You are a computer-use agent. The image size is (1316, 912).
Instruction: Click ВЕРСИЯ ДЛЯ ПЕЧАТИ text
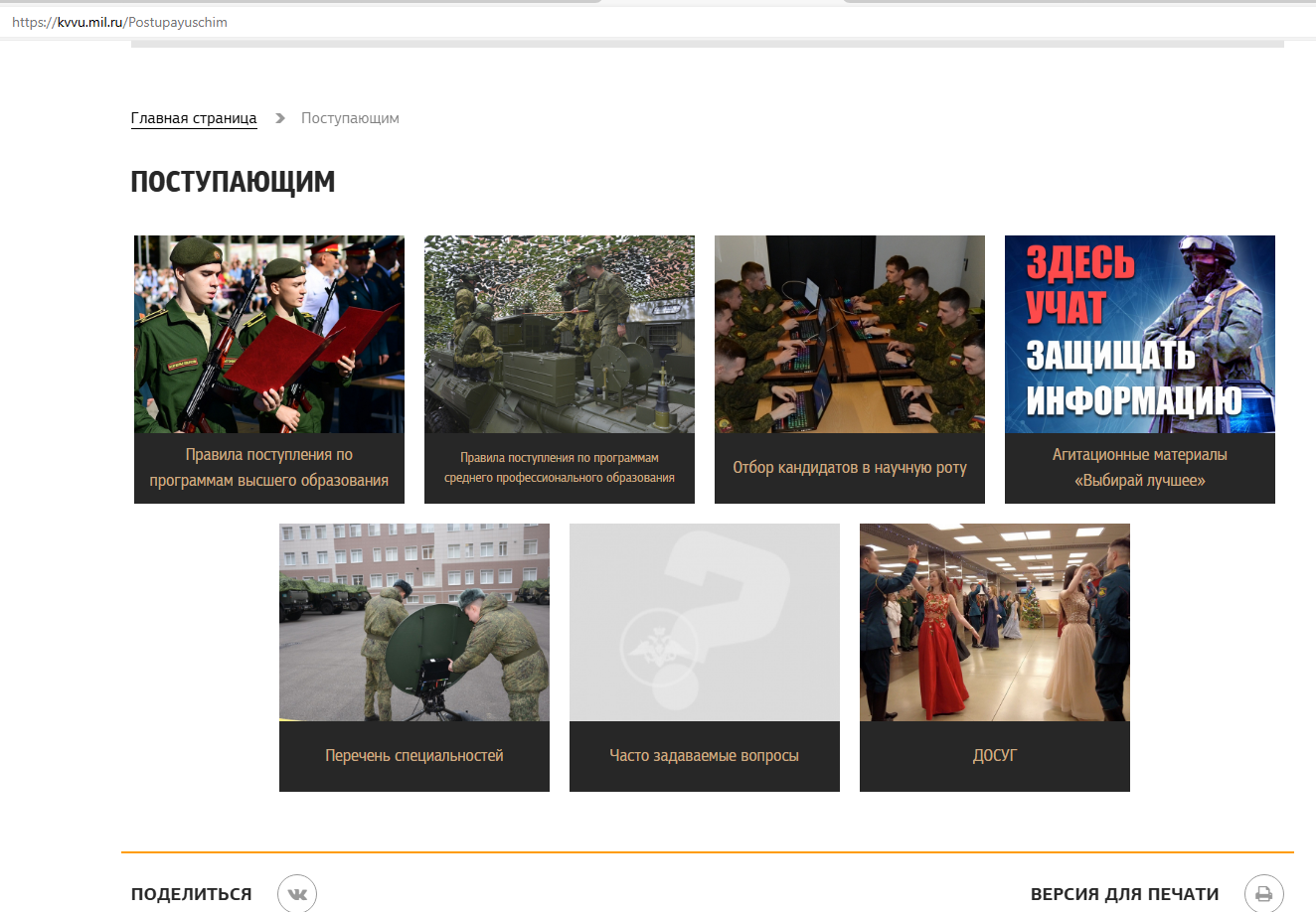1124,894
